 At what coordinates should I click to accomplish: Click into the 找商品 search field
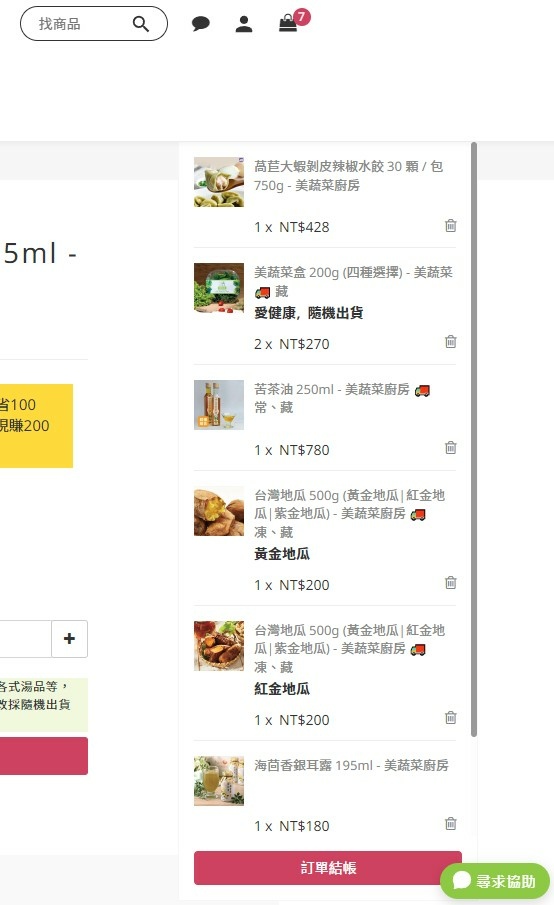click(81, 24)
